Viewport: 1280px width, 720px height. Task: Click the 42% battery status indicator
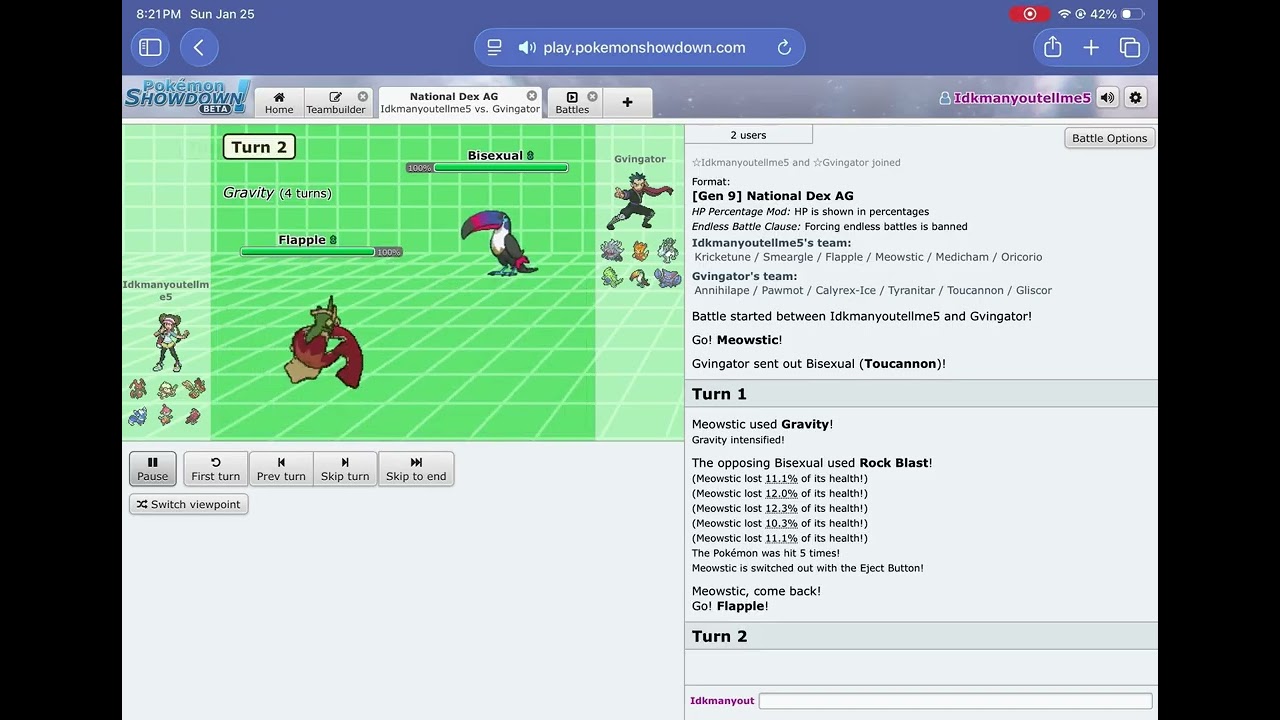(1117, 14)
